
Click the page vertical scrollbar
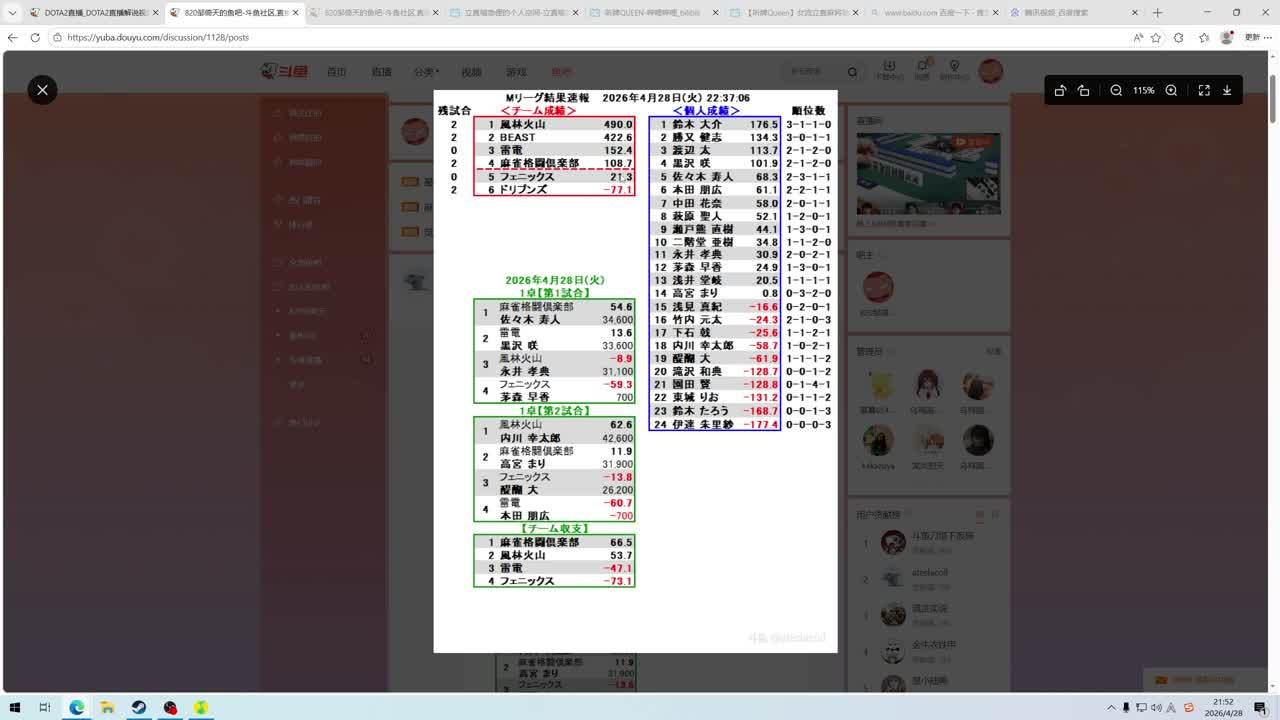(x=1273, y=300)
